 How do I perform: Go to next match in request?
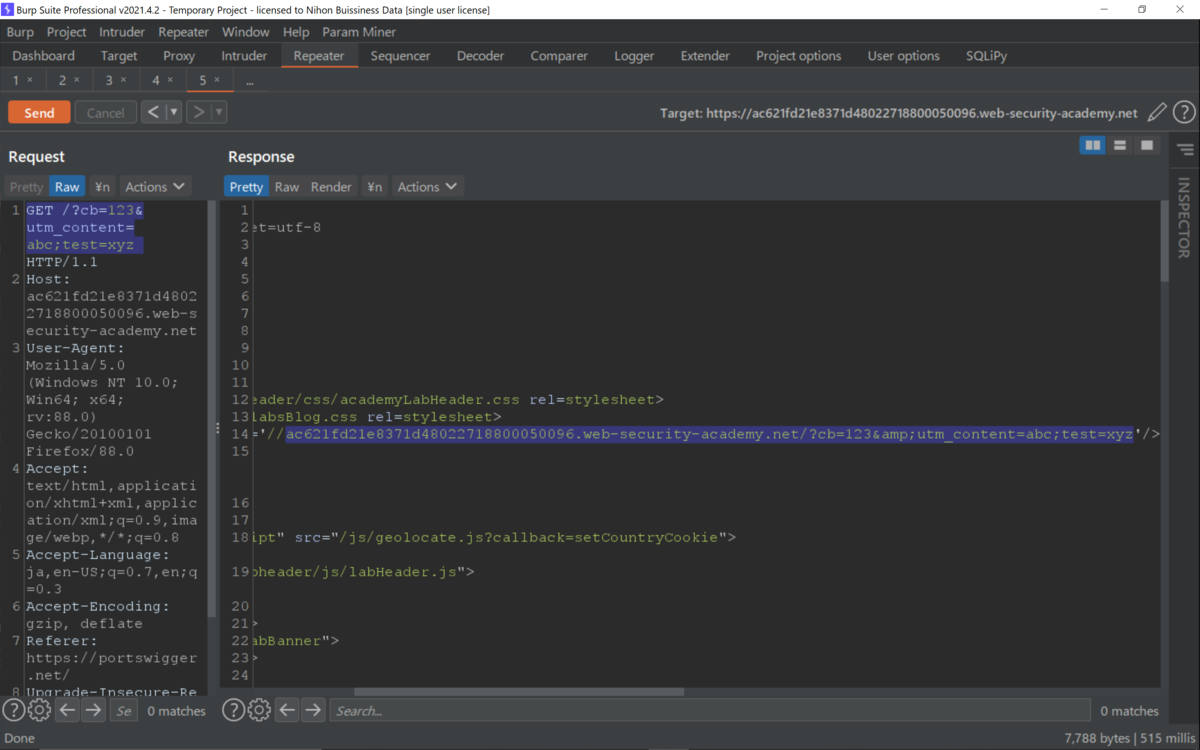coord(93,710)
